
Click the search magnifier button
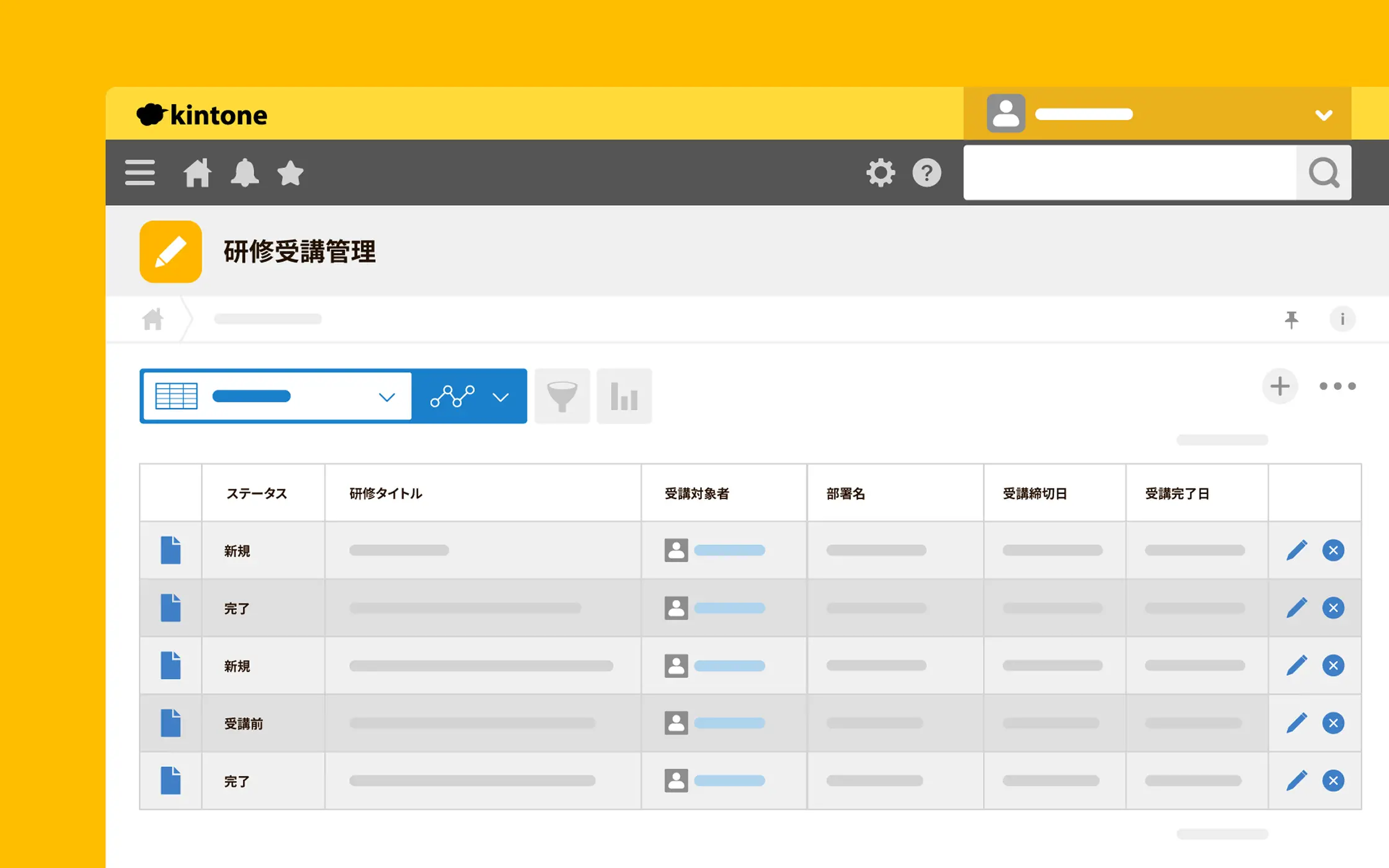click(1323, 173)
